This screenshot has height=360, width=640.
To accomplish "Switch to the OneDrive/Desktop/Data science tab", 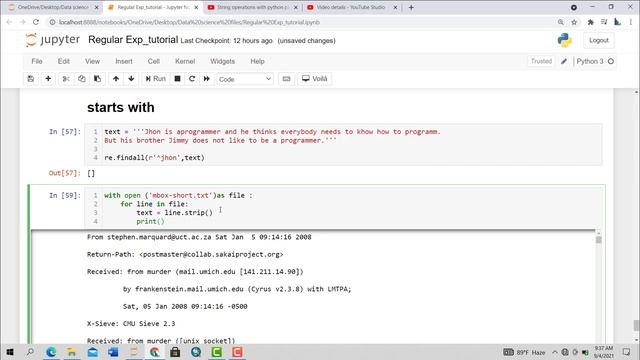I will [53, 7].
